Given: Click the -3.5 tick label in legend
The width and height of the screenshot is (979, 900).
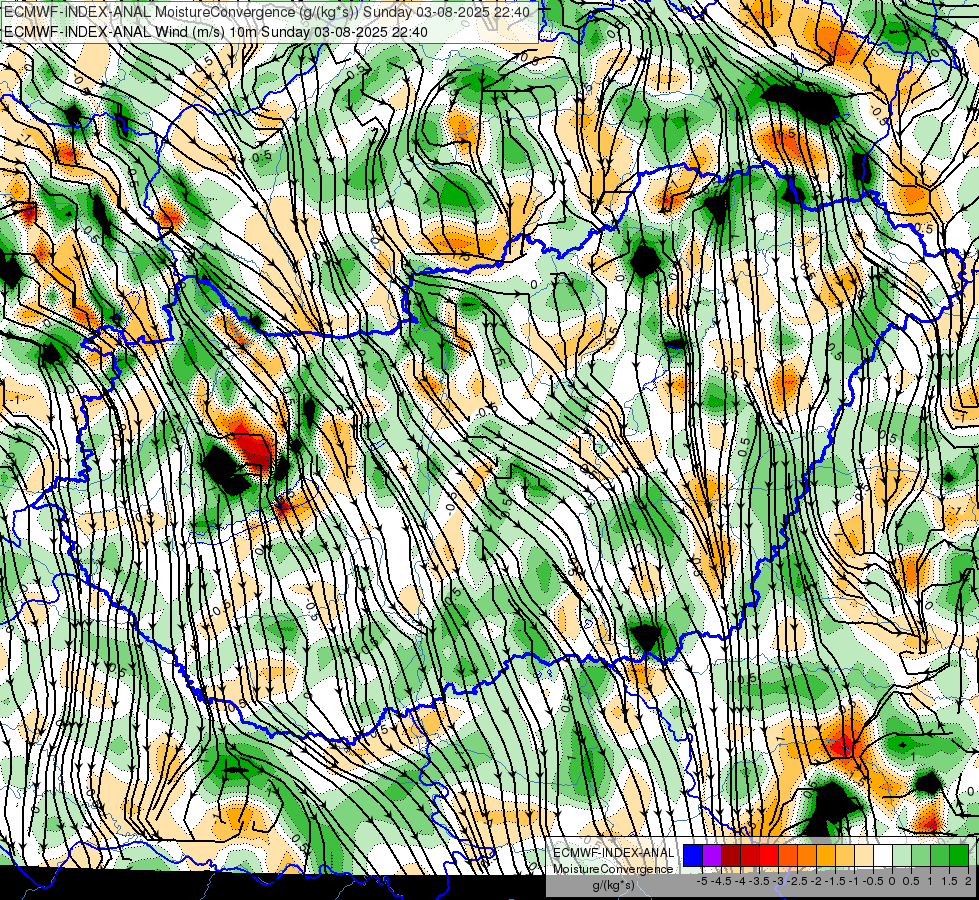Looking at the screenshot, I should [x=759, y=881].
